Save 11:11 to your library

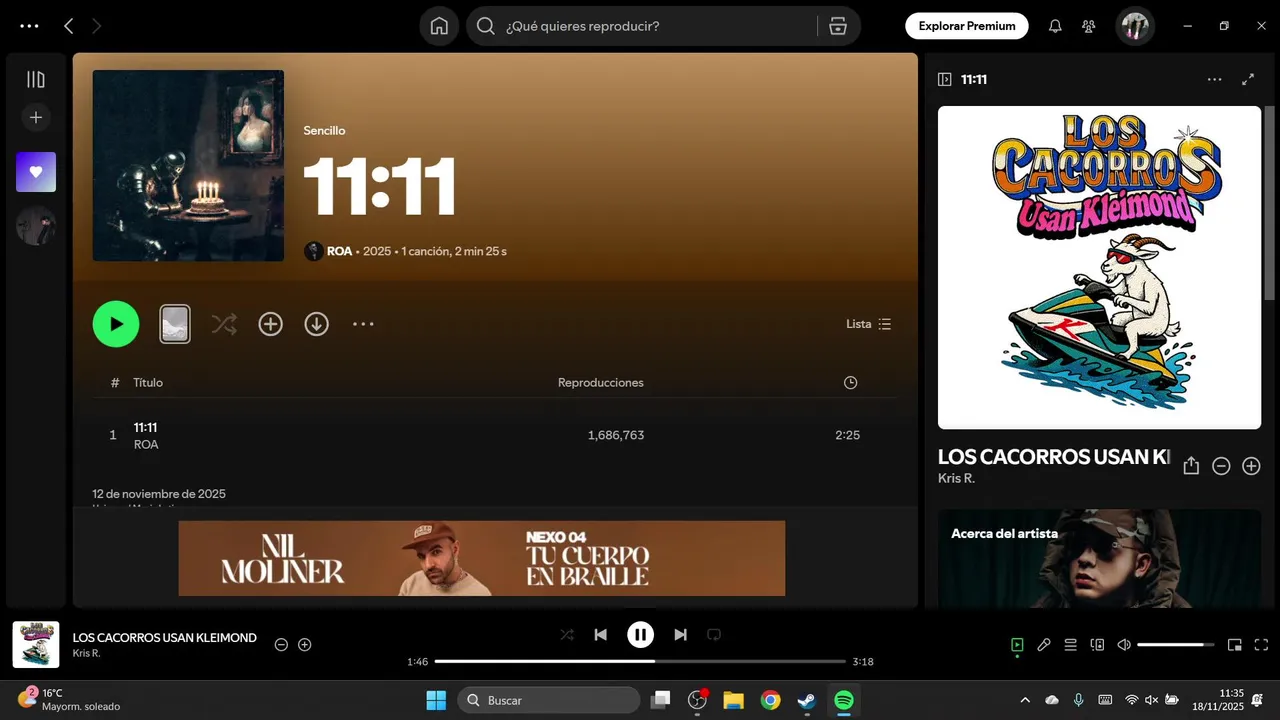tap(271, 324)
